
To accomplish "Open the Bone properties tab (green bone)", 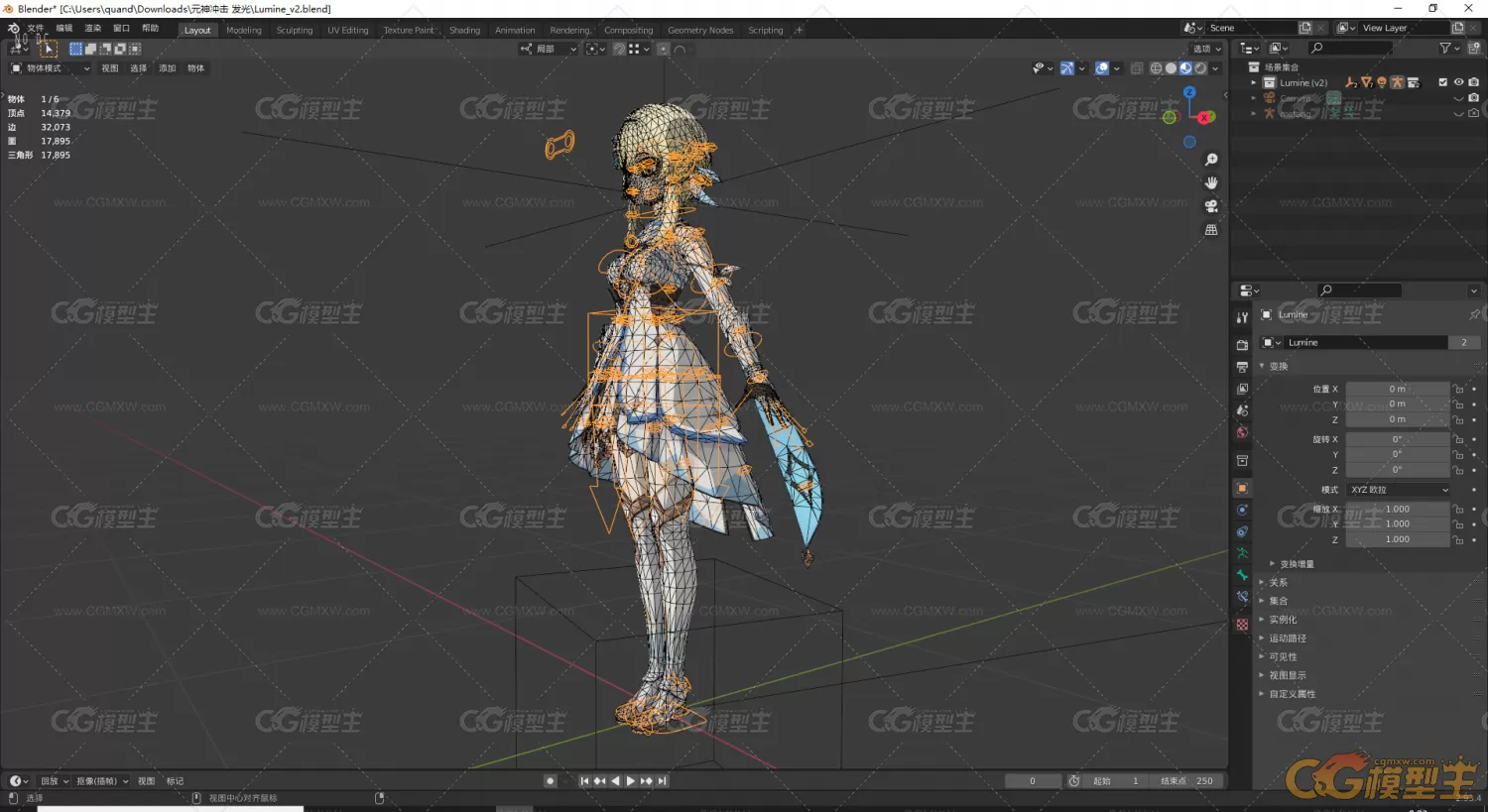I will pyautogui.click(x=1242, y=575).
